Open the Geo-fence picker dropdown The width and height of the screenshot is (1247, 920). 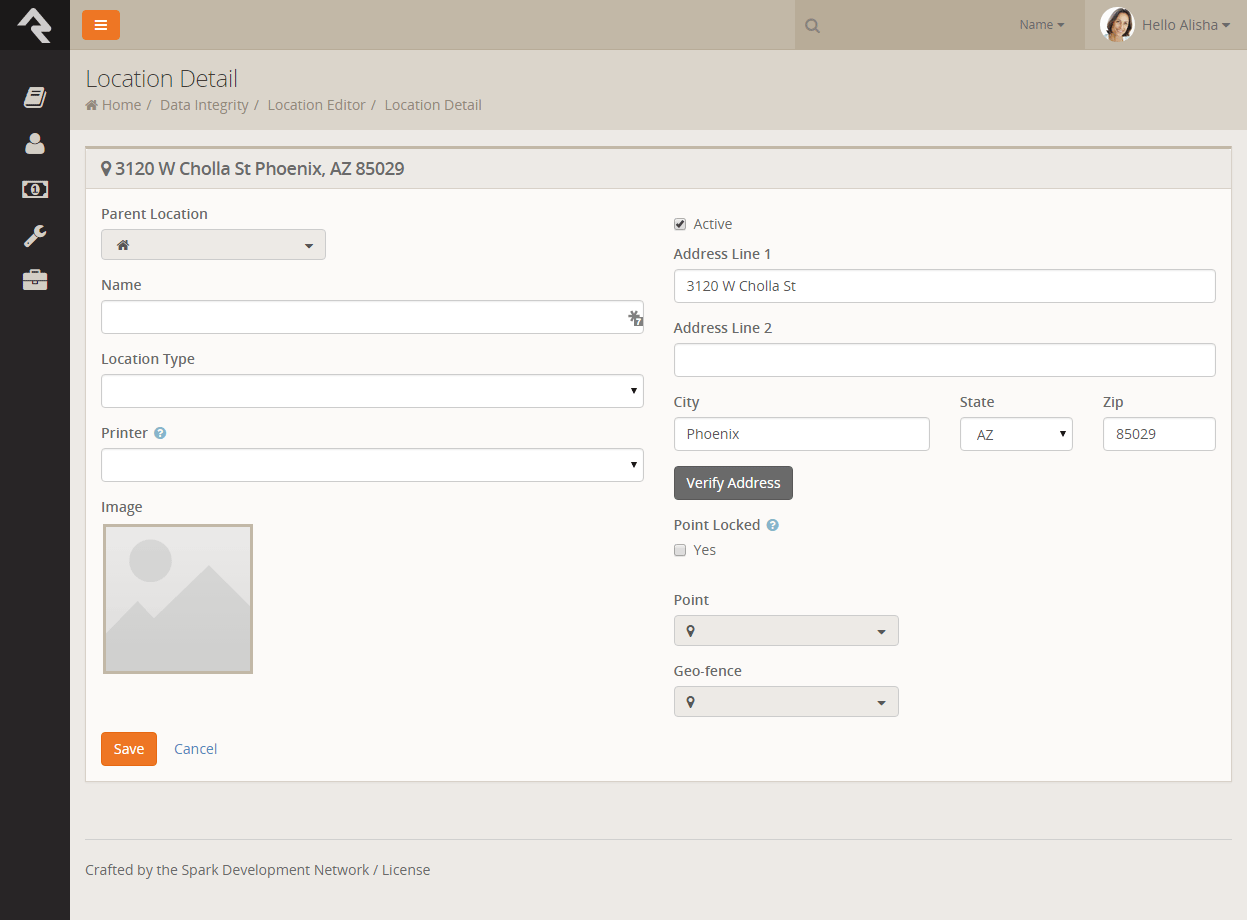[786, 702]
